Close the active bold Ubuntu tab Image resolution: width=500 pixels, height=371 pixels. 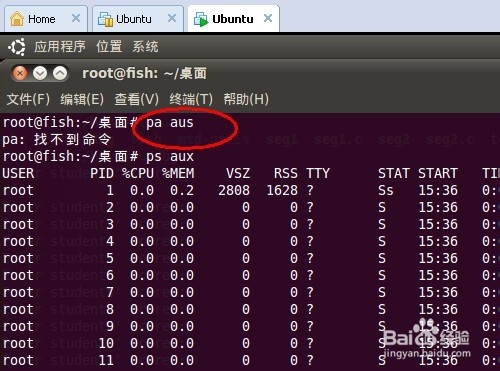pyautogui.click(x=268, y=18)
